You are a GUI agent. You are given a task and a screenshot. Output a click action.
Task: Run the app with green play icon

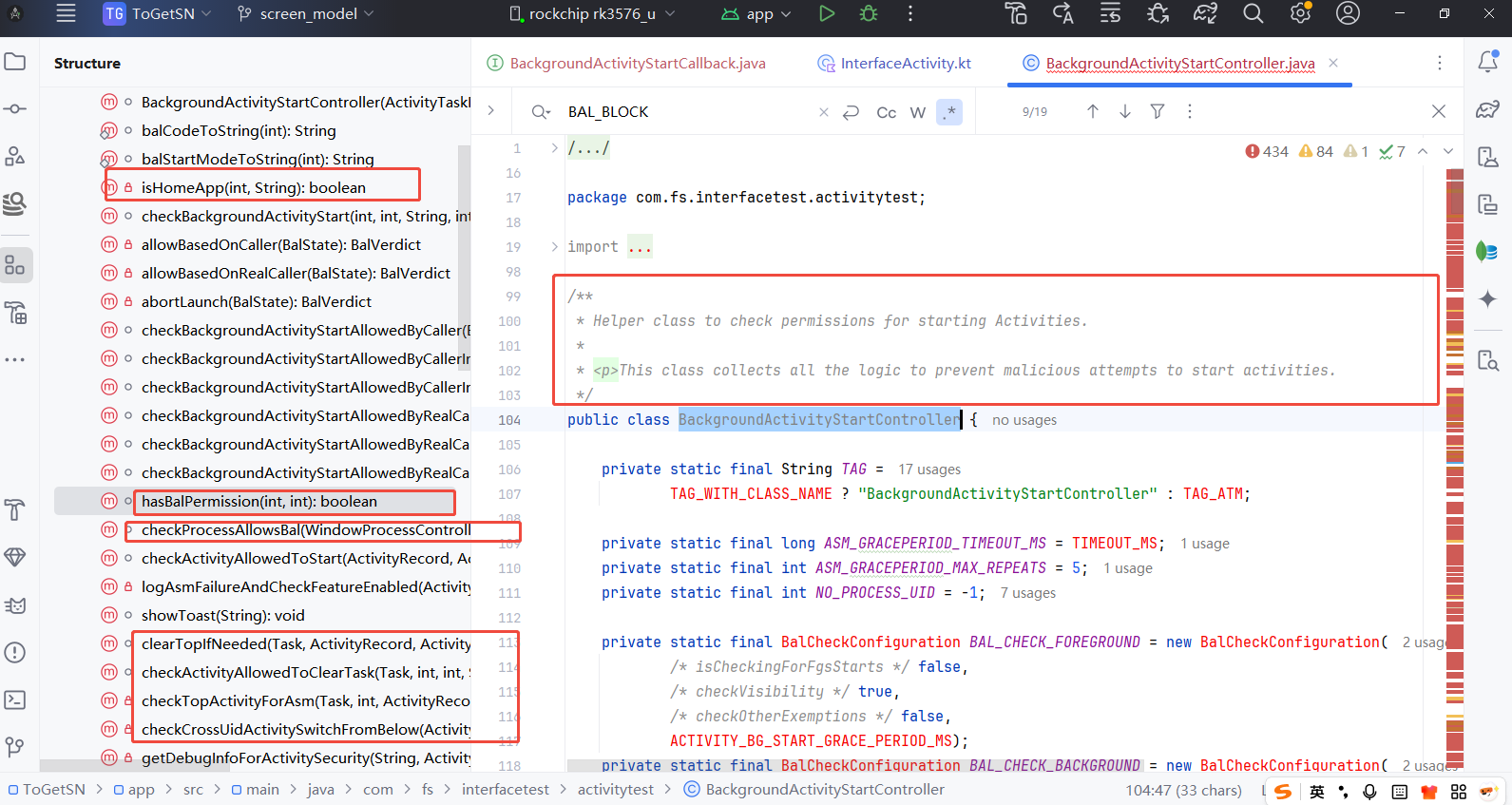[827, 13]
